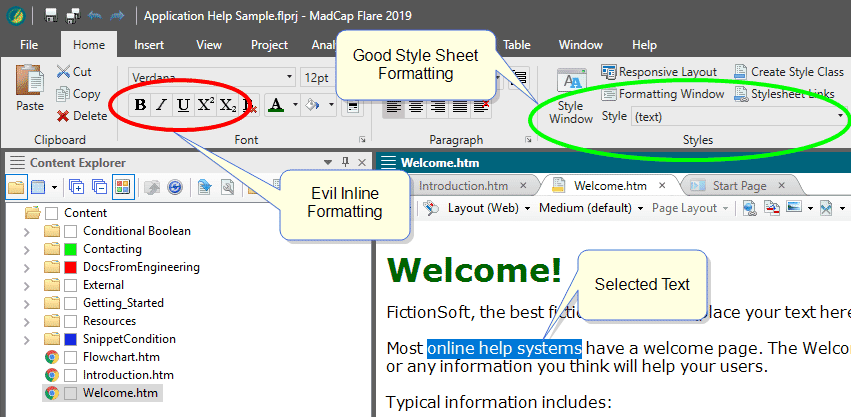Expand the Conditional Boolean folder

point(27,232)
